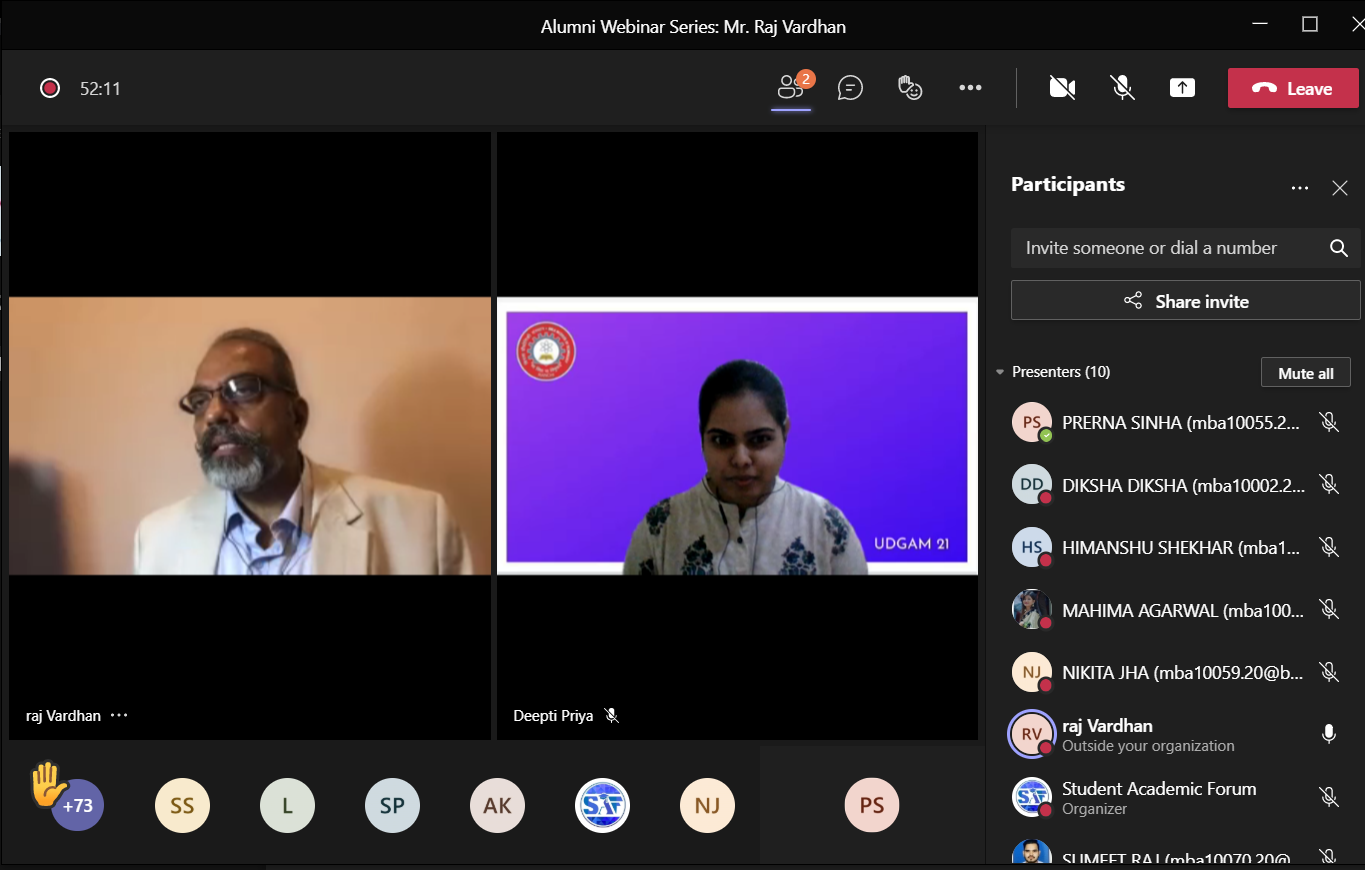Toggle the camera on

(1062, 88)
